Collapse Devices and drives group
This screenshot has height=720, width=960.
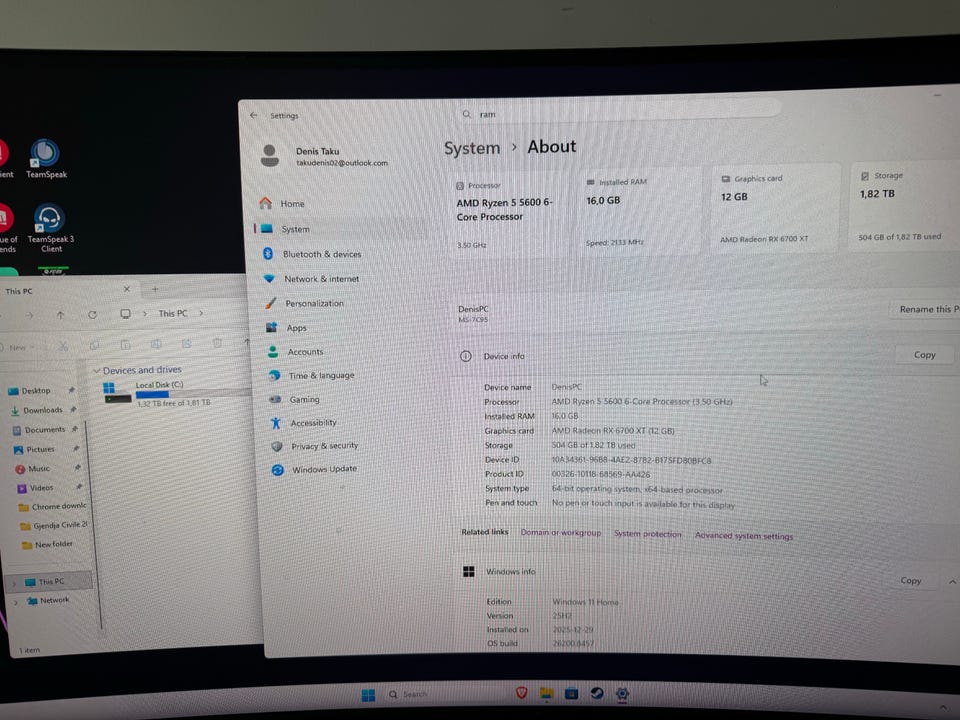[96, 371]
